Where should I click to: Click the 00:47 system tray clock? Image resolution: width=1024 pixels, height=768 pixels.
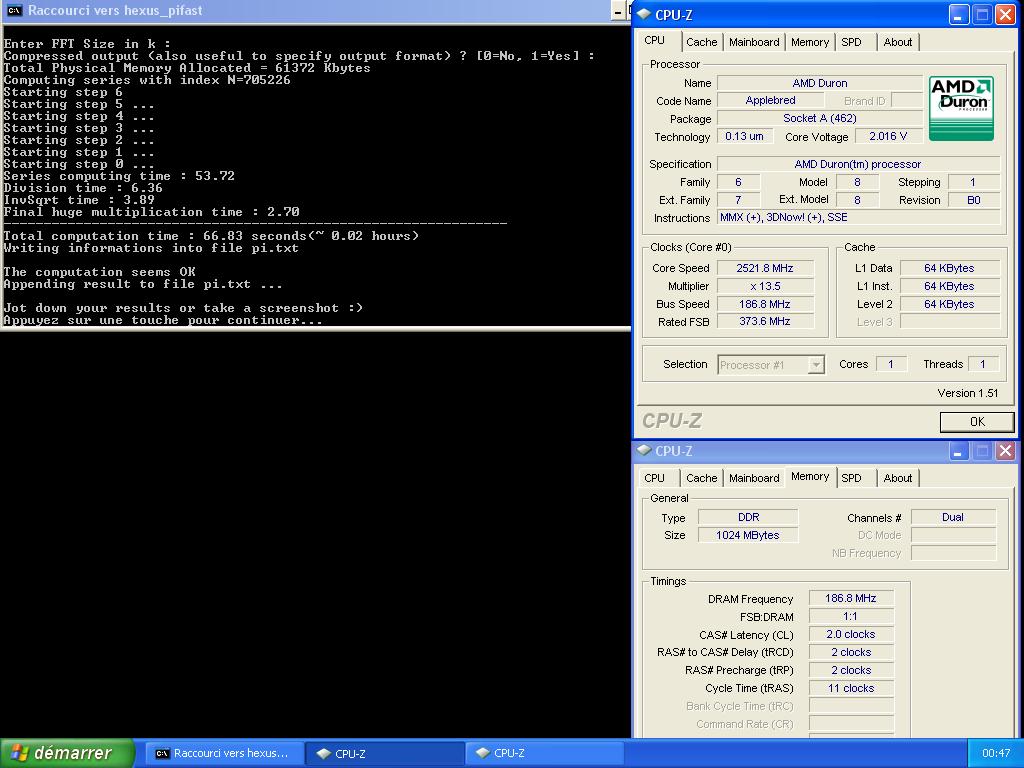pyautogui.click(x=996, y=753)
